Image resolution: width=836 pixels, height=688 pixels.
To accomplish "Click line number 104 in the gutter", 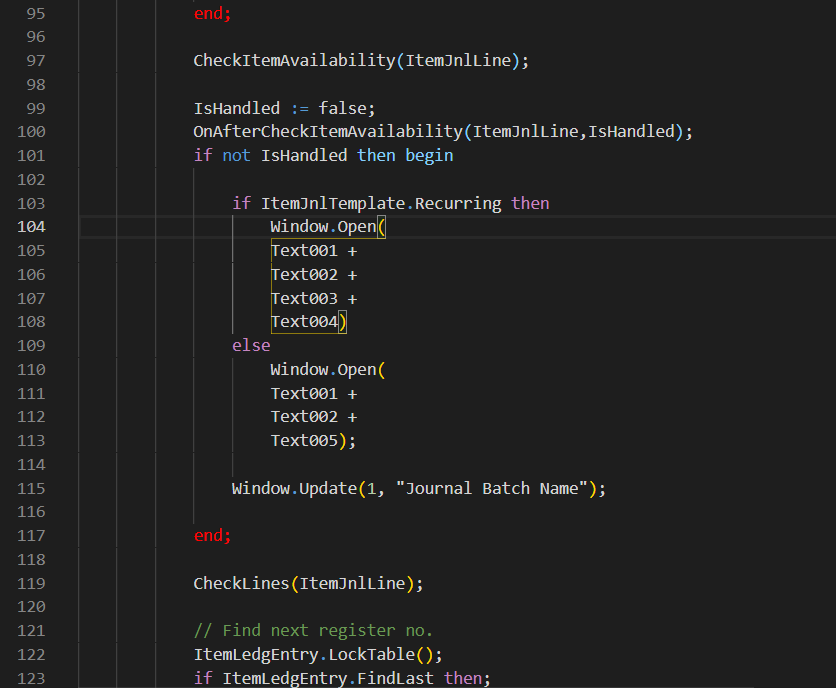I will [x=31, y=226].
